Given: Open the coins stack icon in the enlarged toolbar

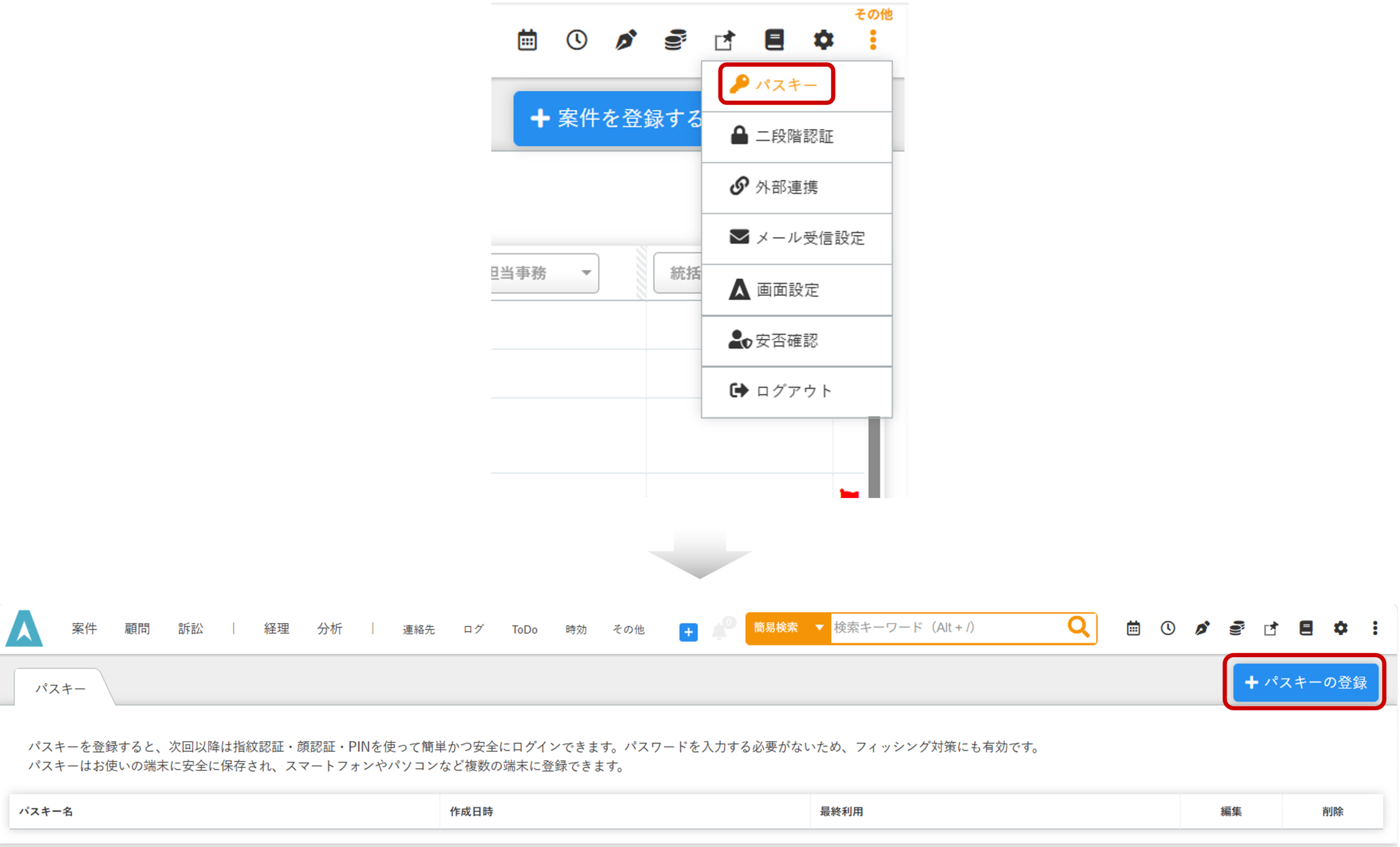Looking at the screenshot, I should point(675,40).
